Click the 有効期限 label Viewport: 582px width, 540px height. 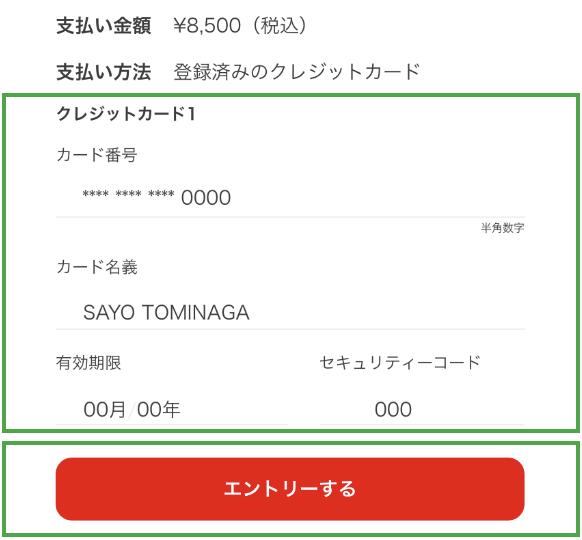(89, 363)
